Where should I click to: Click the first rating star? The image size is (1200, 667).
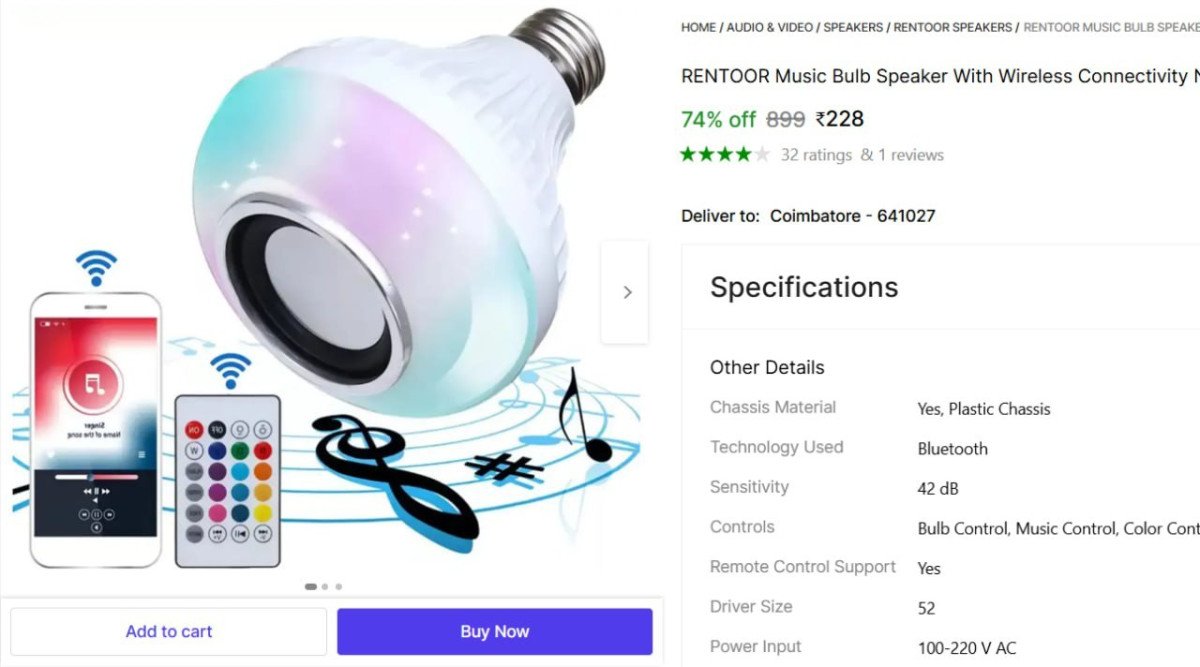coord(690,154)
